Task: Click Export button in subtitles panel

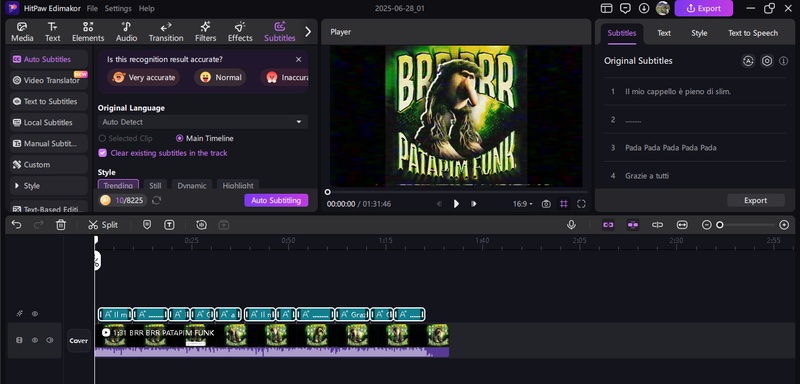Action: [756, 200]
